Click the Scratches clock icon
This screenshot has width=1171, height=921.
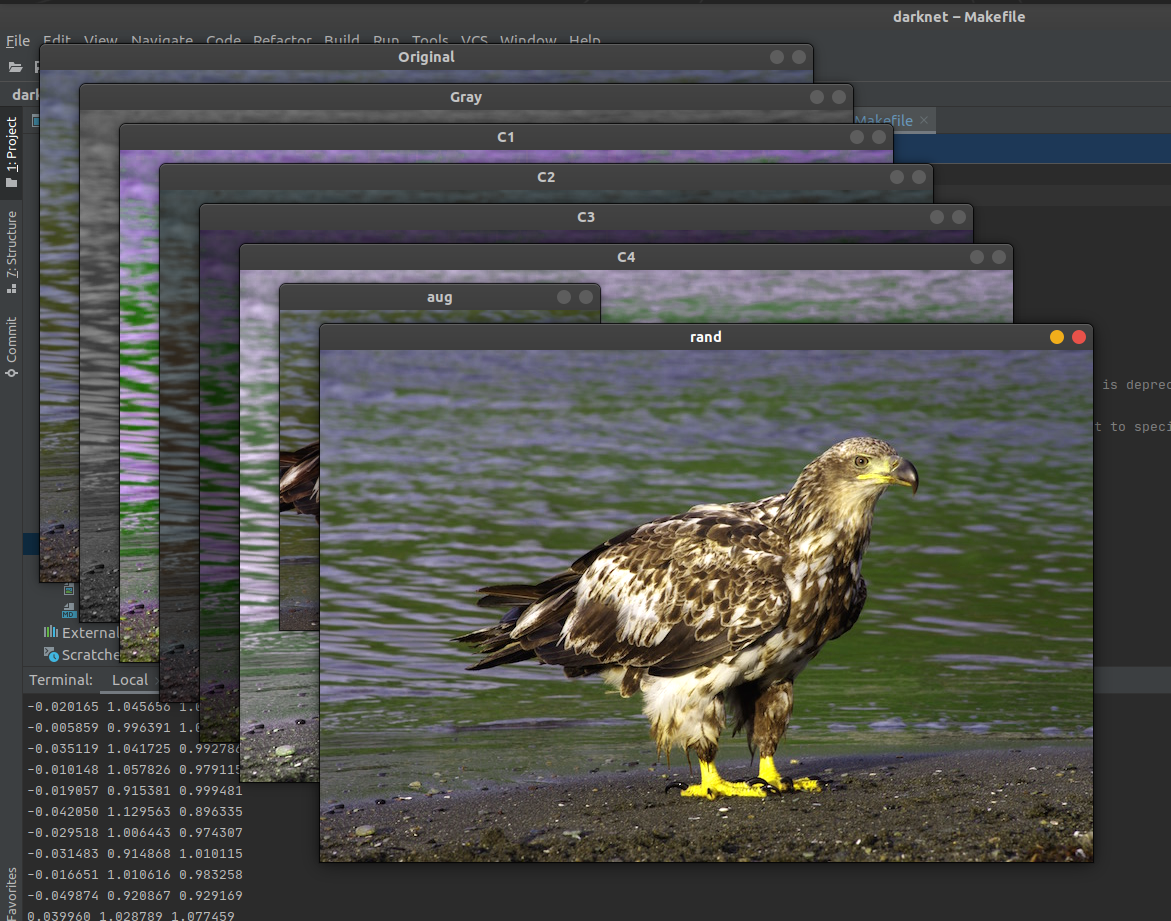click(51, 654)
